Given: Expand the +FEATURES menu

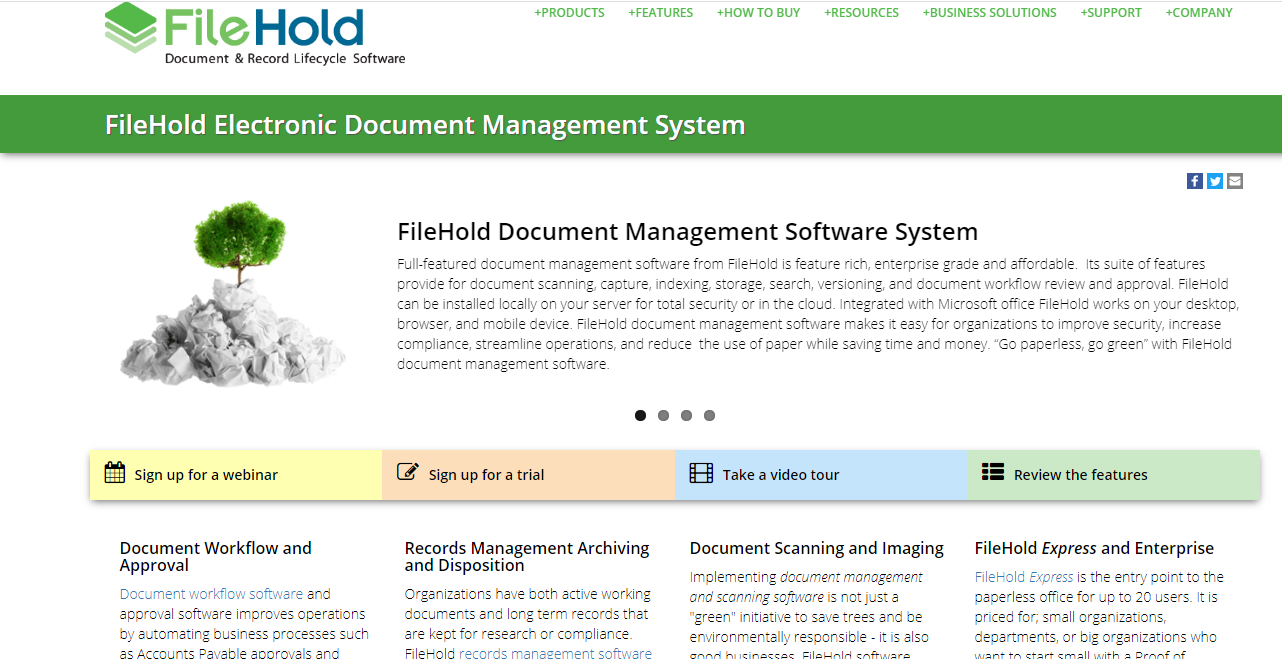Looking at the screenshot, I should click(x=661, y=13).
